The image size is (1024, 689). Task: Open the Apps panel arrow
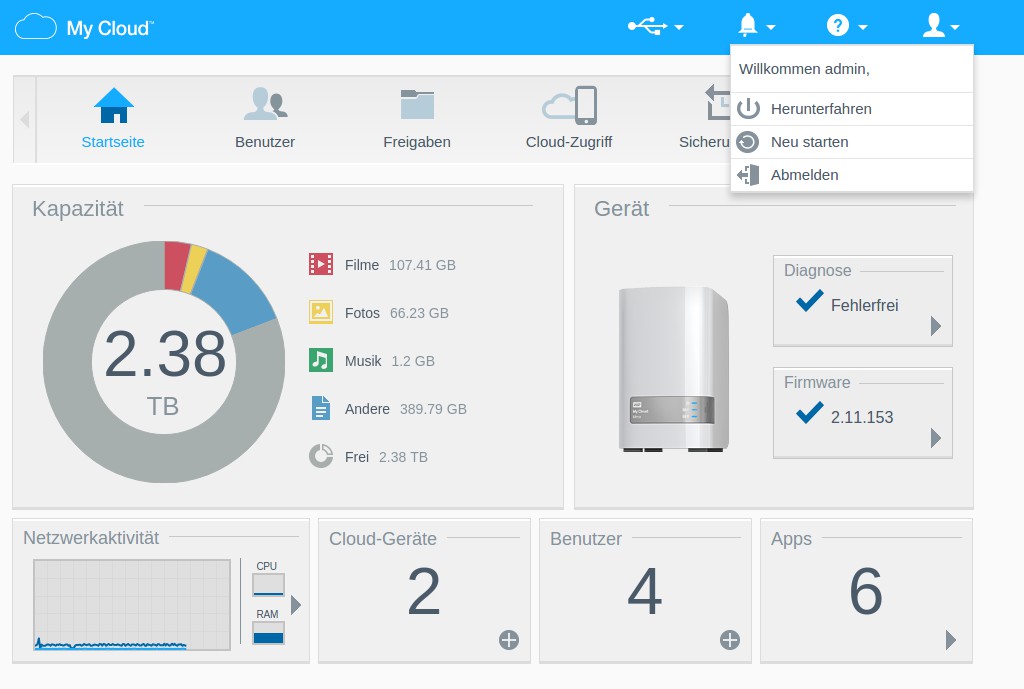(x=951, y=640)
